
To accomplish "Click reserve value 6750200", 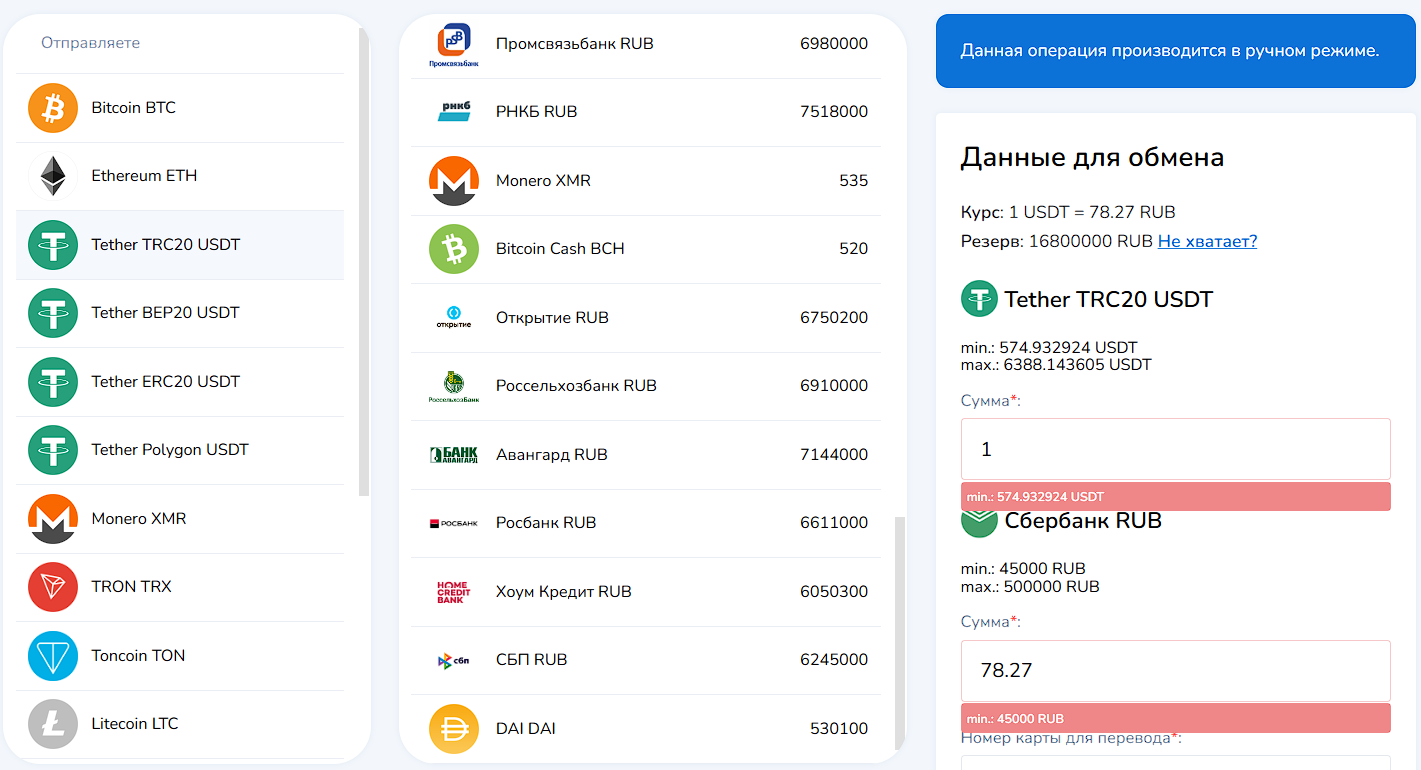I will (x=834, y=318).
